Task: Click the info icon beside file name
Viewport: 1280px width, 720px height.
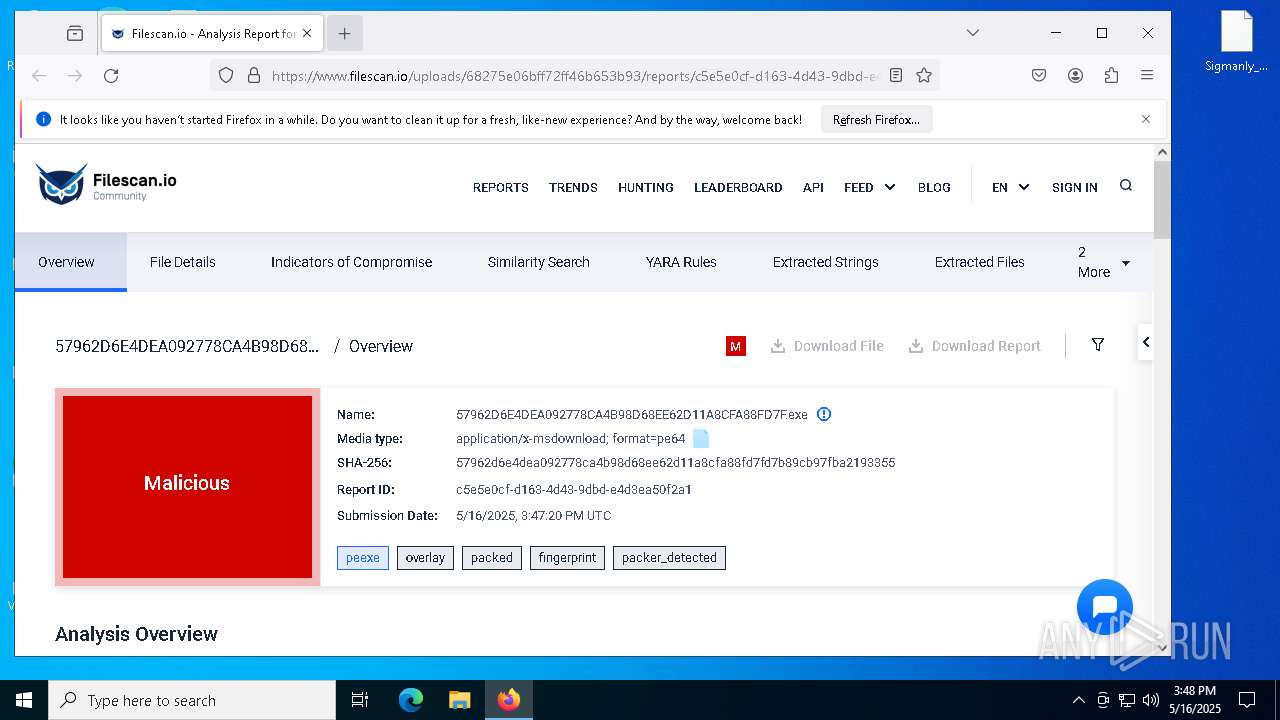Action: coord(824,414)
